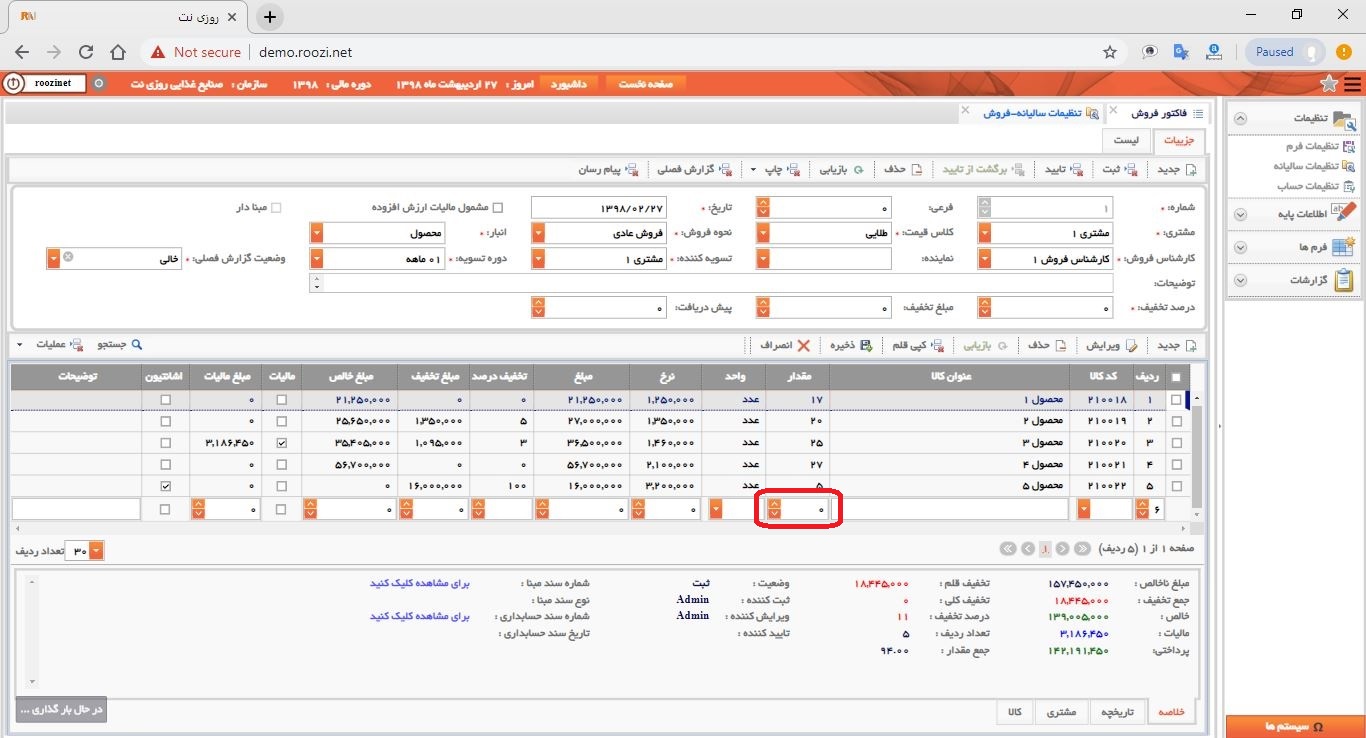Open a new browser tab
The image size is (1366, 738).
[x=270, y=17]
